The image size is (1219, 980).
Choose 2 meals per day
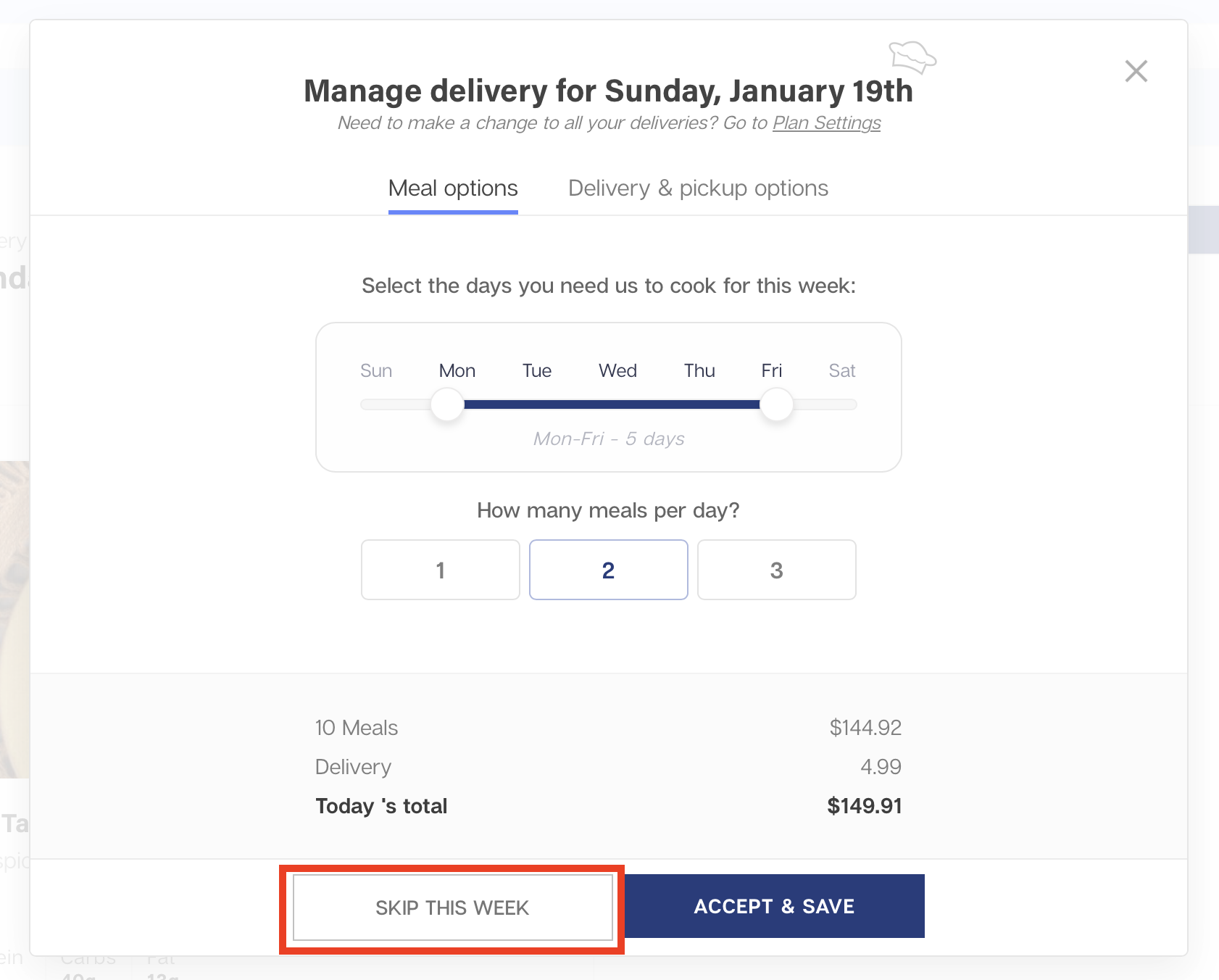tap(609, 570)
